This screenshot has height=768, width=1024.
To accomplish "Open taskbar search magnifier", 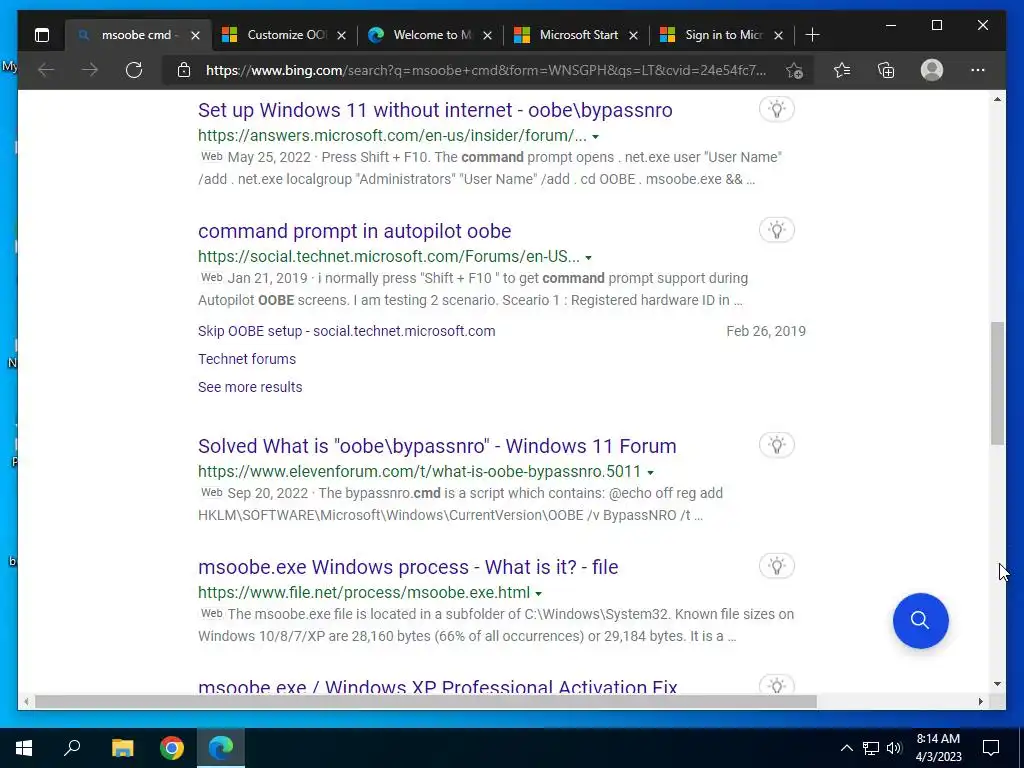I will tap(72, 748).
